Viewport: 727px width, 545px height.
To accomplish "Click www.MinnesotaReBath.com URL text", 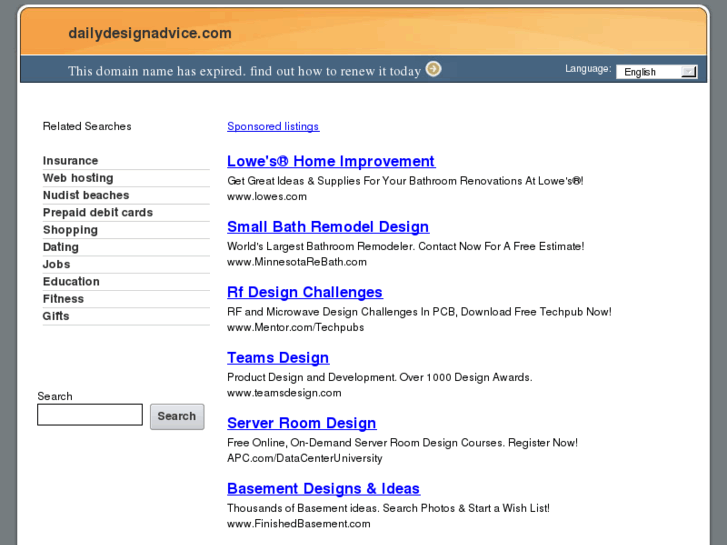I will tap(297, 262).
